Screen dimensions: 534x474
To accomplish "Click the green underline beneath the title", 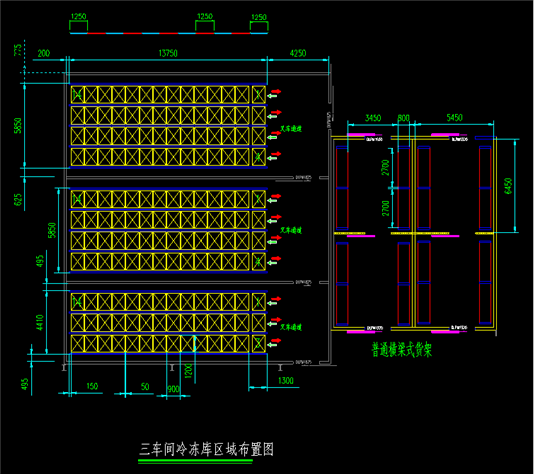I will tap(195, 461).
